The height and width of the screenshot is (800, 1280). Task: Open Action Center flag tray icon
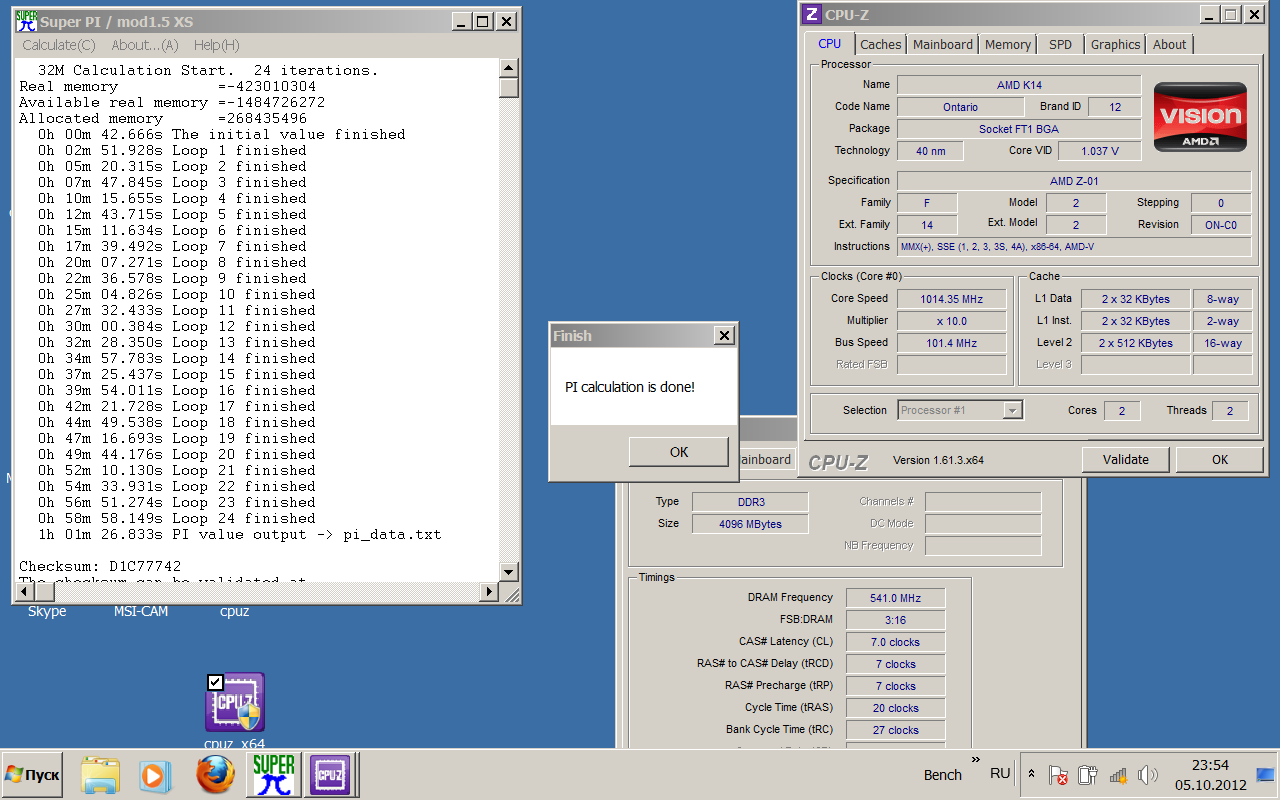click(x=1058, y=775)
